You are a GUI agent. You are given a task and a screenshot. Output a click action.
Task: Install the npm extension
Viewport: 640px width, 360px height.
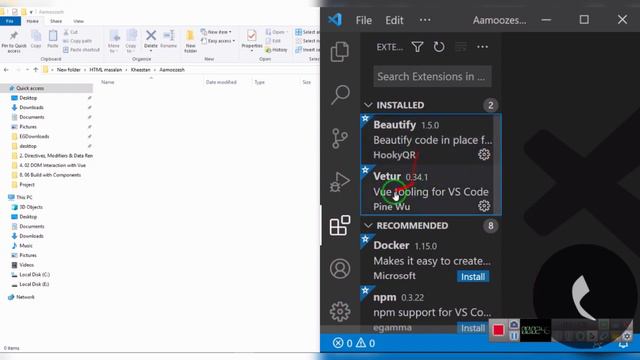coord(473,328)
